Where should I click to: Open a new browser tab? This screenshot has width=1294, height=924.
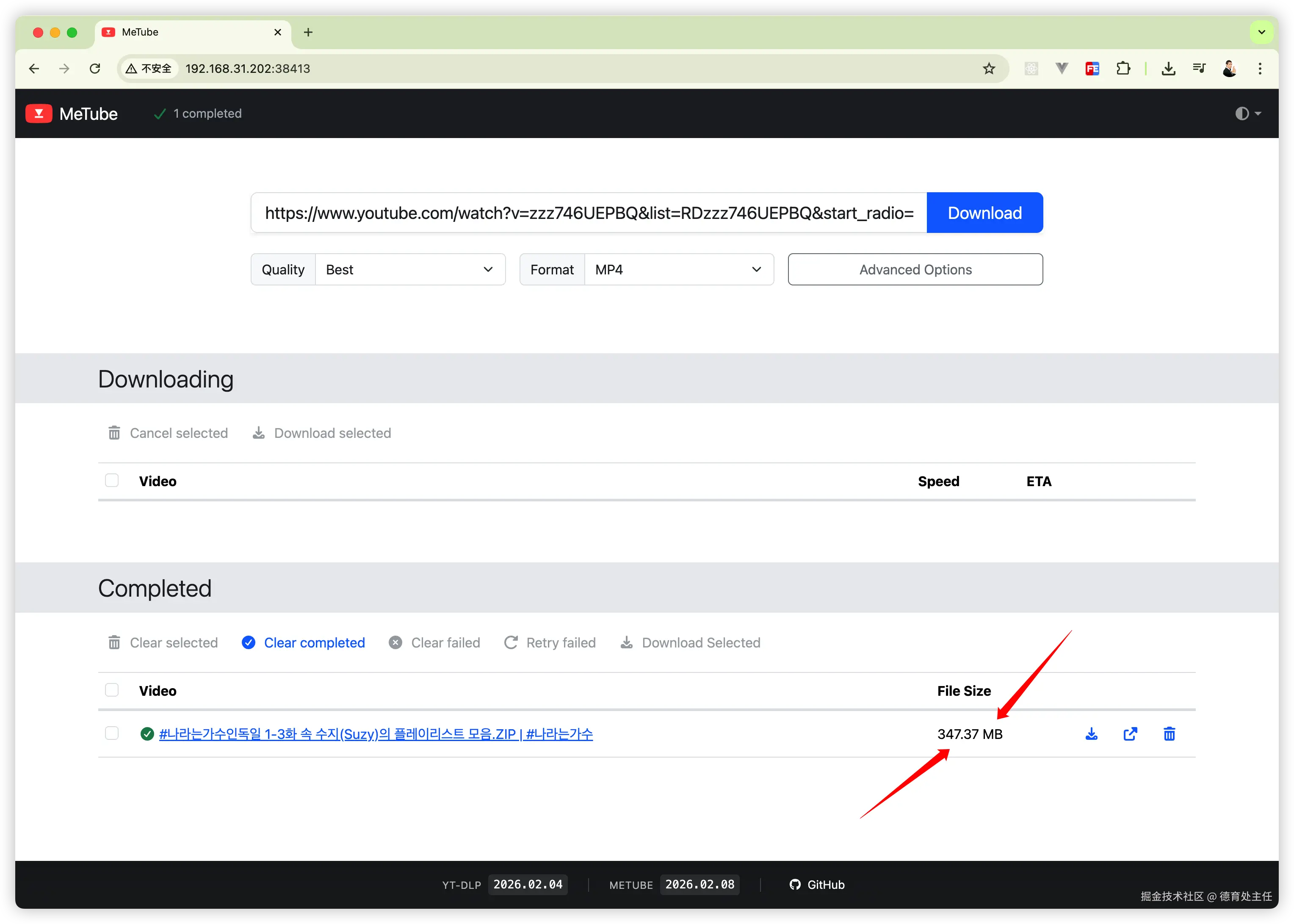click(x=308, y=33)
